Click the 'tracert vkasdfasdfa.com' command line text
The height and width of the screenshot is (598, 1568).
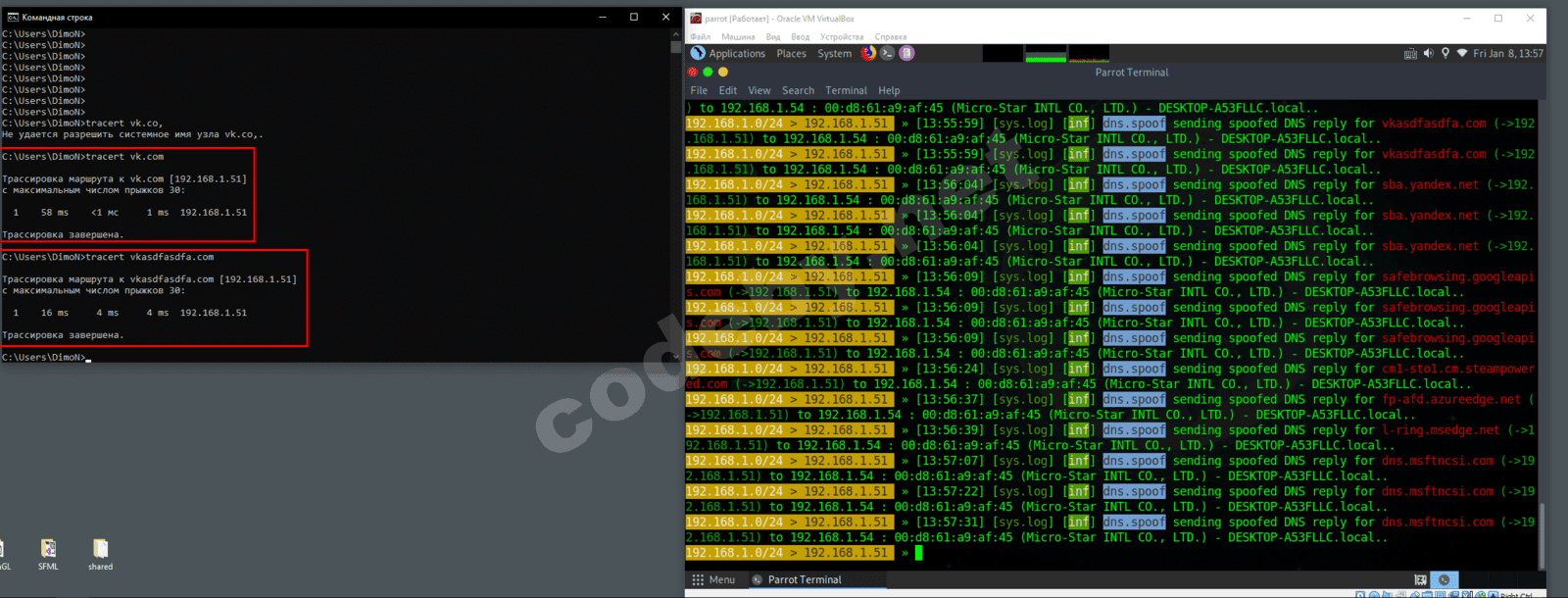[149, 257]
